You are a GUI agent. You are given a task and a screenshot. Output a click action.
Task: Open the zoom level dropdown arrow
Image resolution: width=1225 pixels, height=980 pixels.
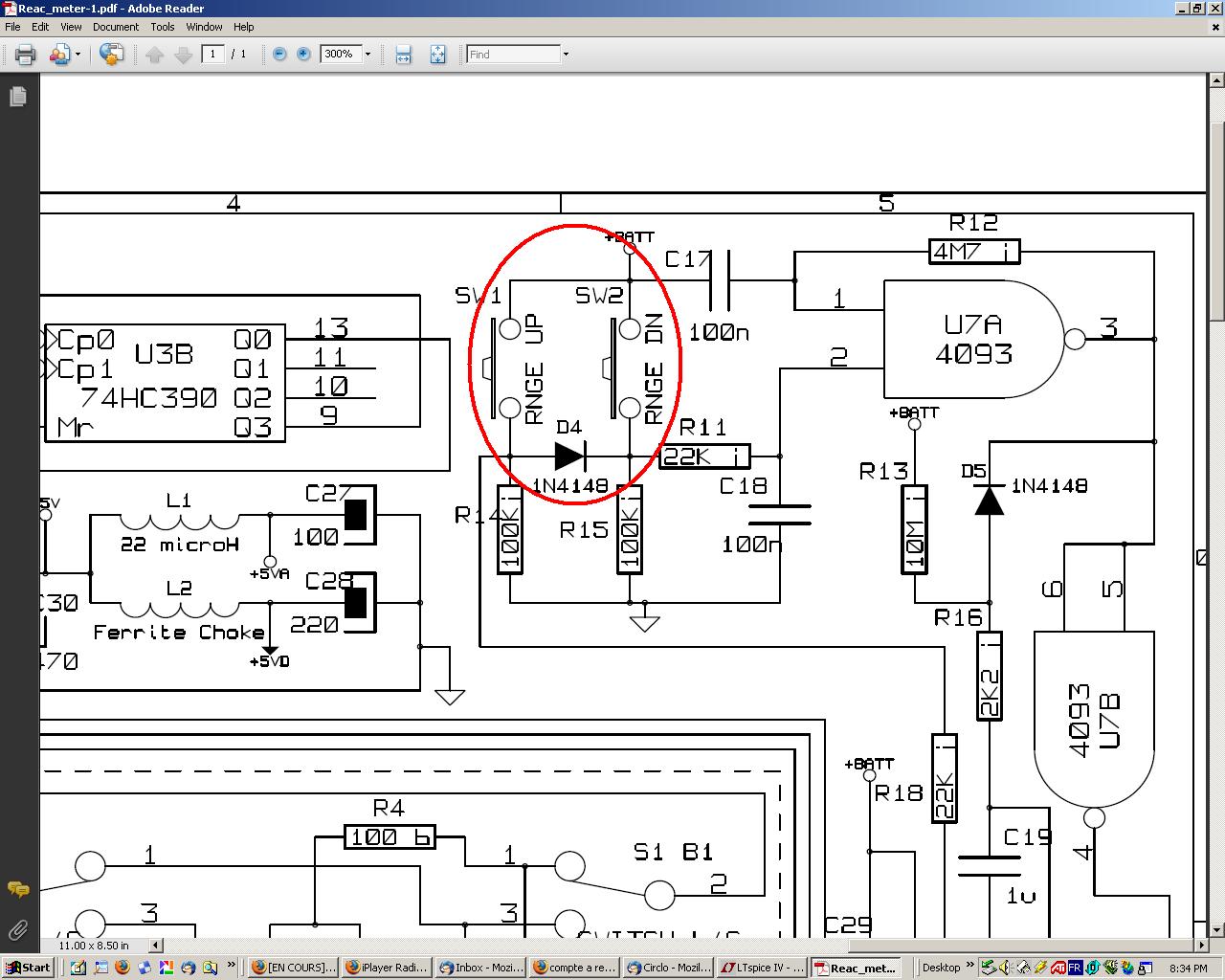pos(367,55)
